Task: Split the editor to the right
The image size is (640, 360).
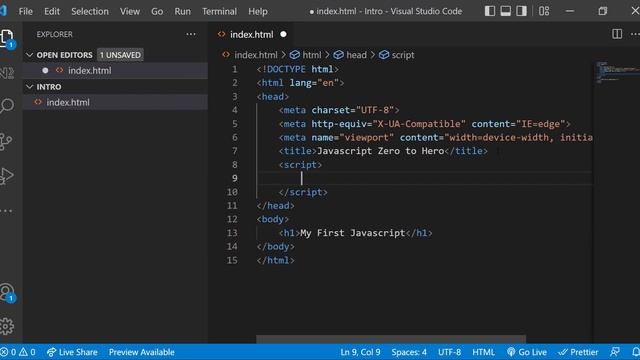Action: 617,34
